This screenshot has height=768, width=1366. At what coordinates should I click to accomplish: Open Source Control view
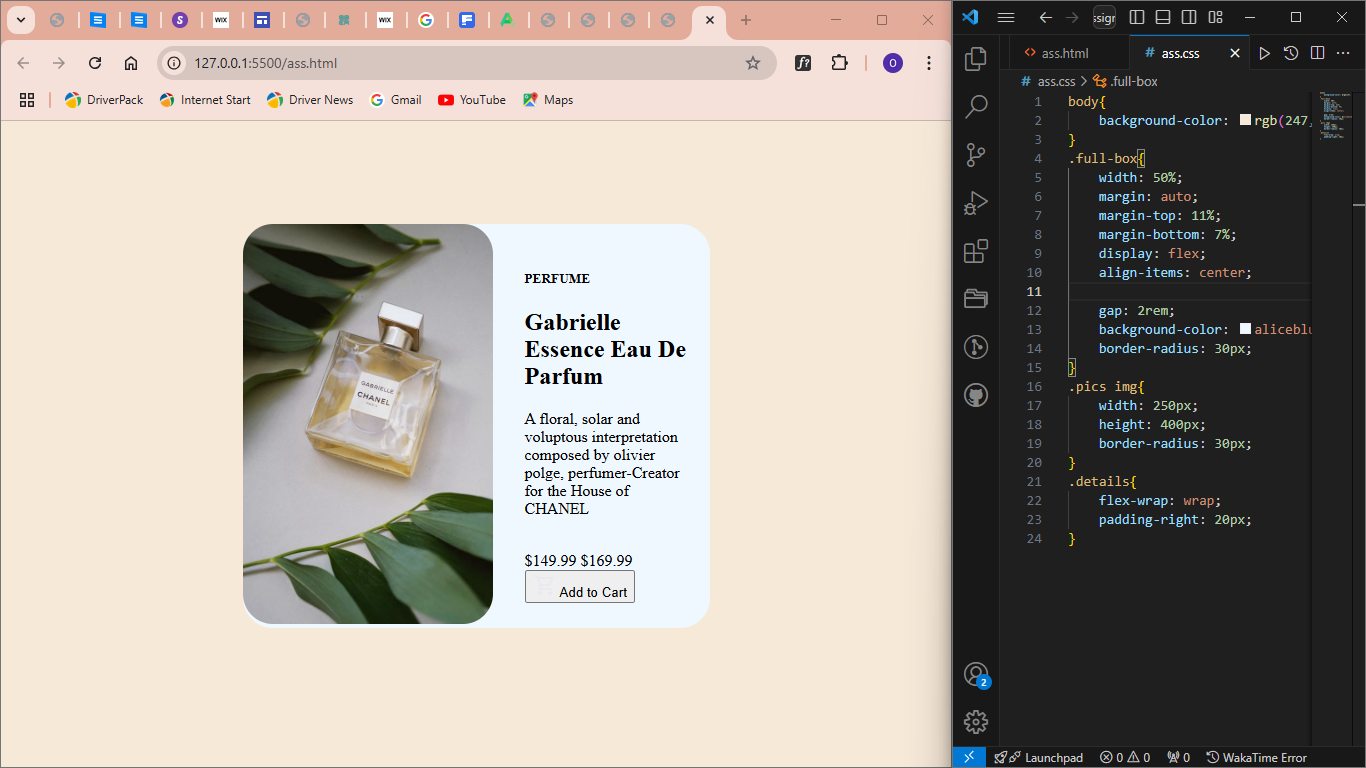click(976, 155)
